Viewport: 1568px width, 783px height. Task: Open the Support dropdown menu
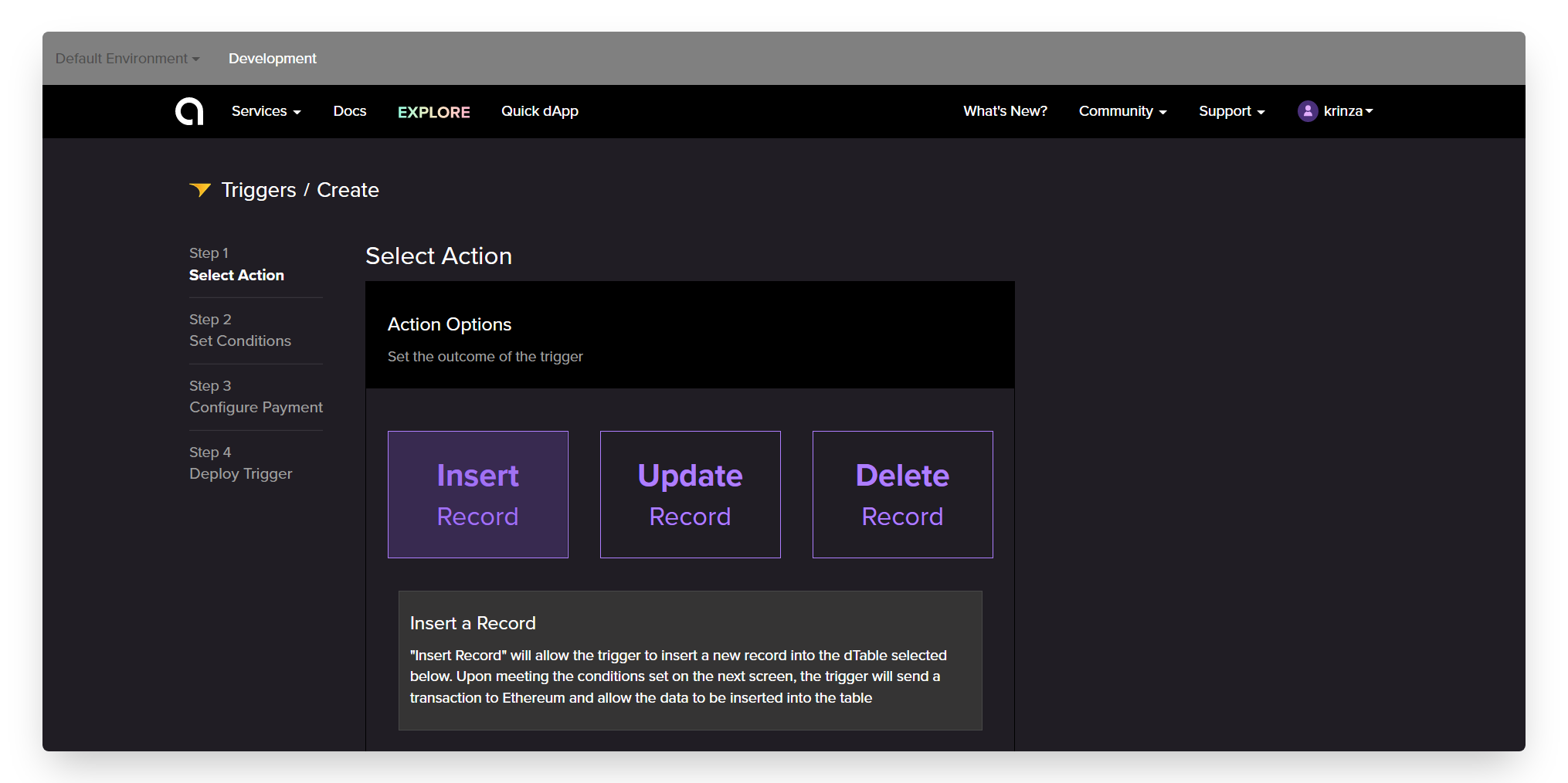[x=1231, y=111]
